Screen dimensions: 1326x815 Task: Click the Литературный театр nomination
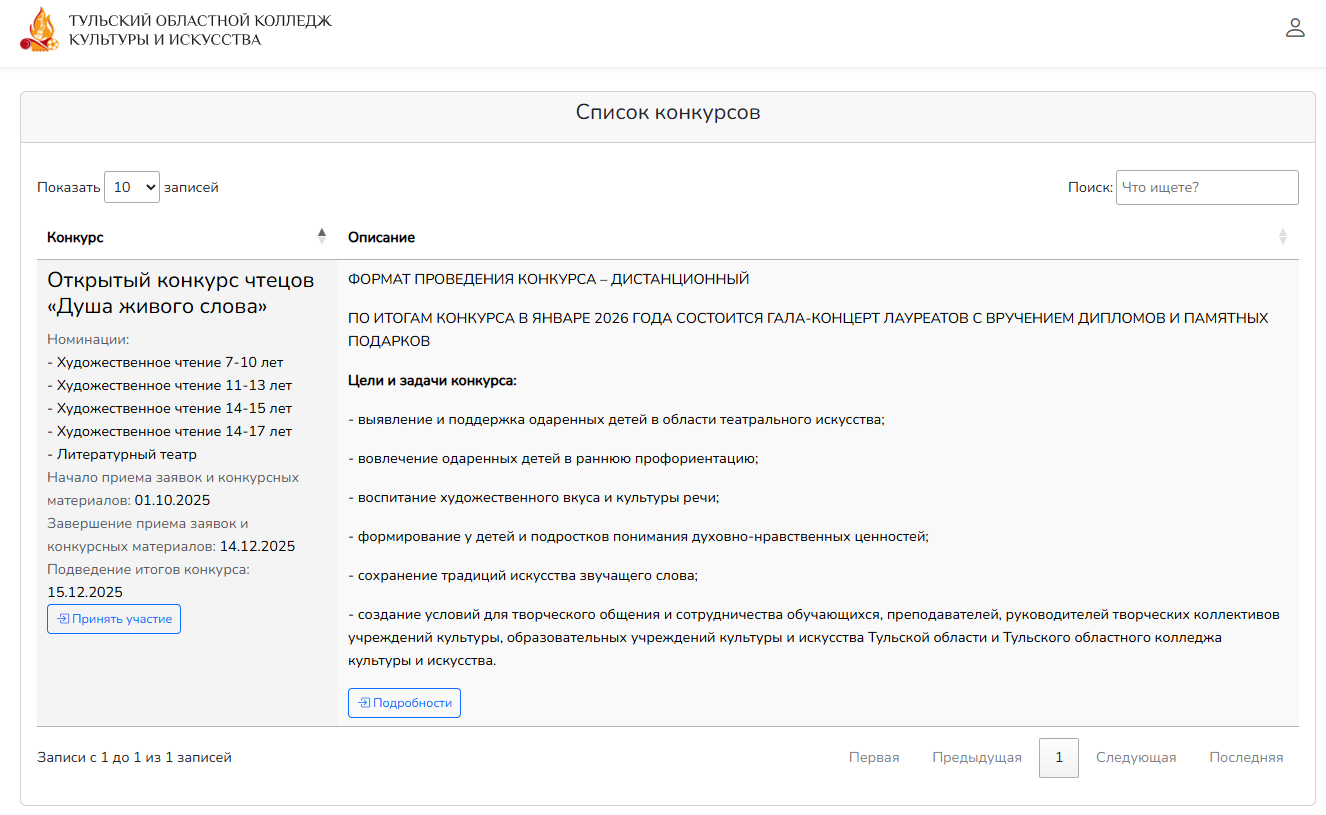tap(126, 454)
